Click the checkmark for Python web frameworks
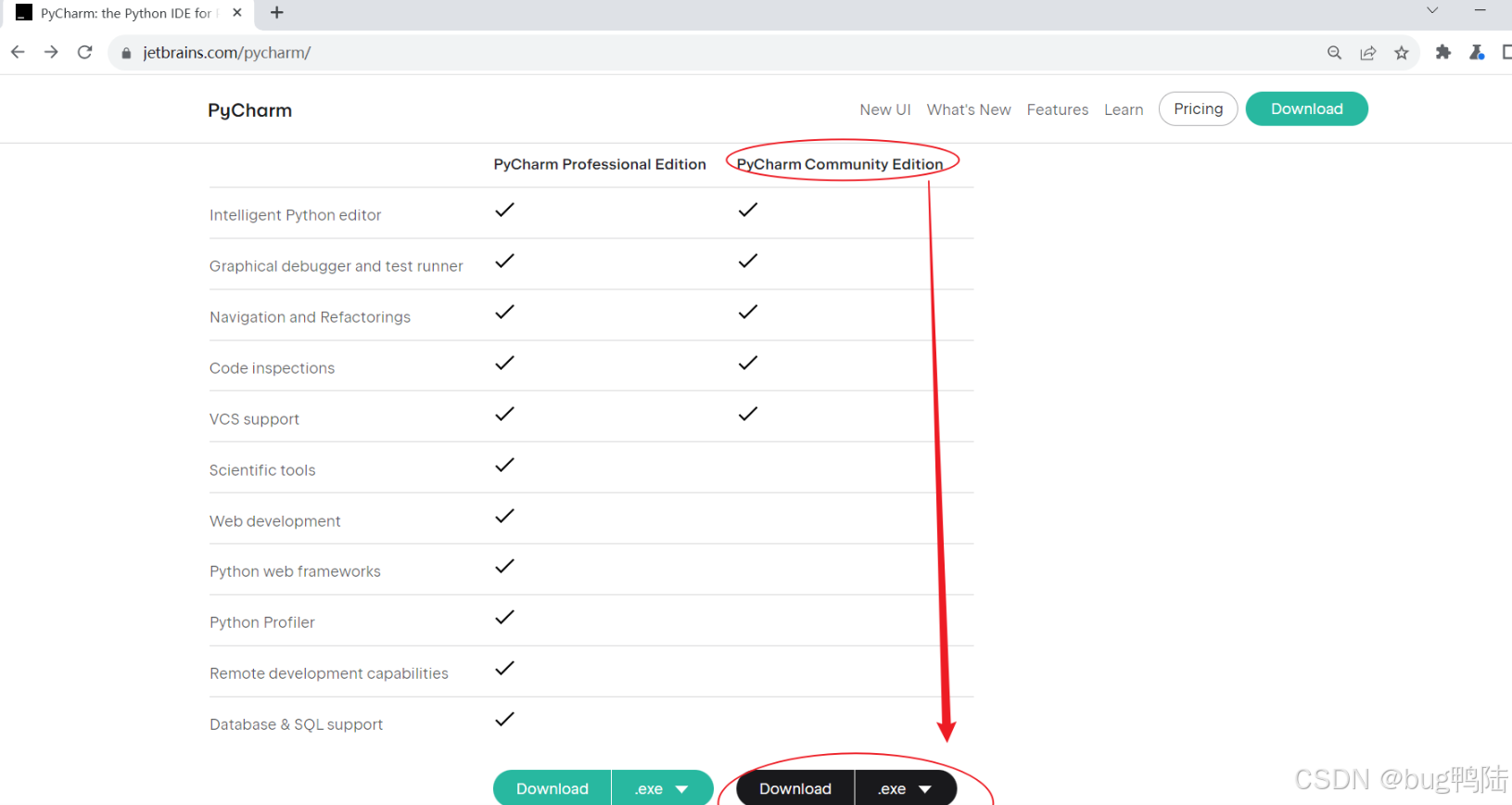 pyautogui.click(x=504, y=566)
